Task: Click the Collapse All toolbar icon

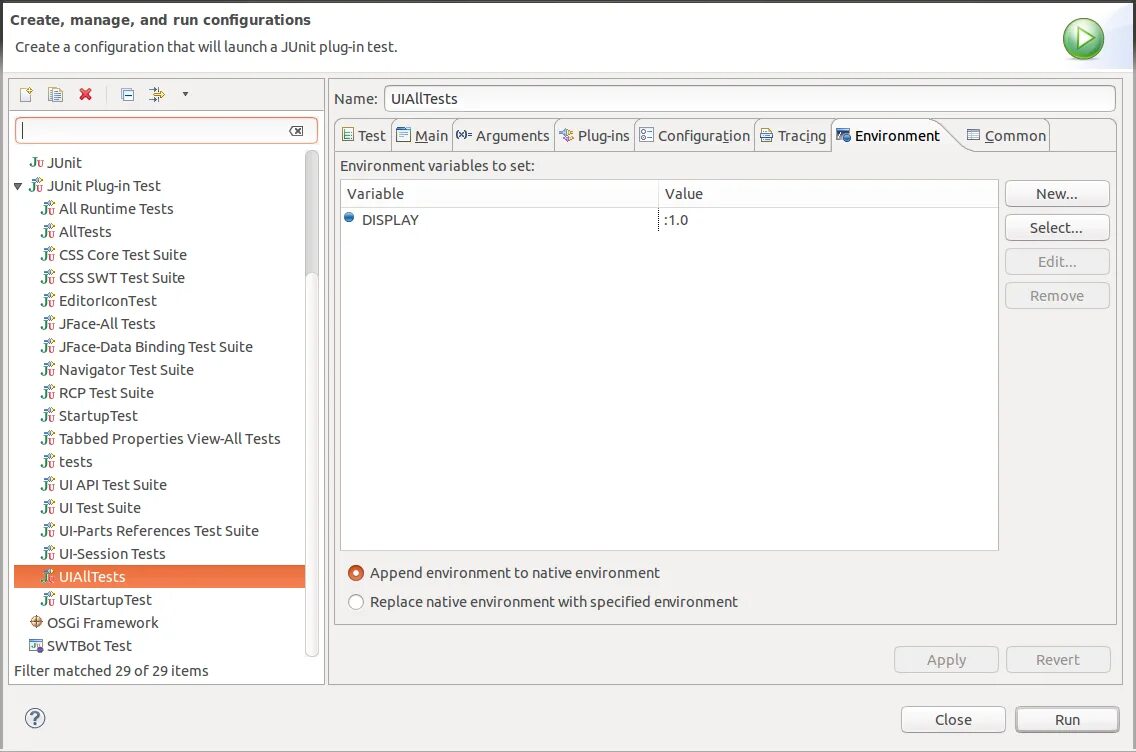Action: pos(128,94)
